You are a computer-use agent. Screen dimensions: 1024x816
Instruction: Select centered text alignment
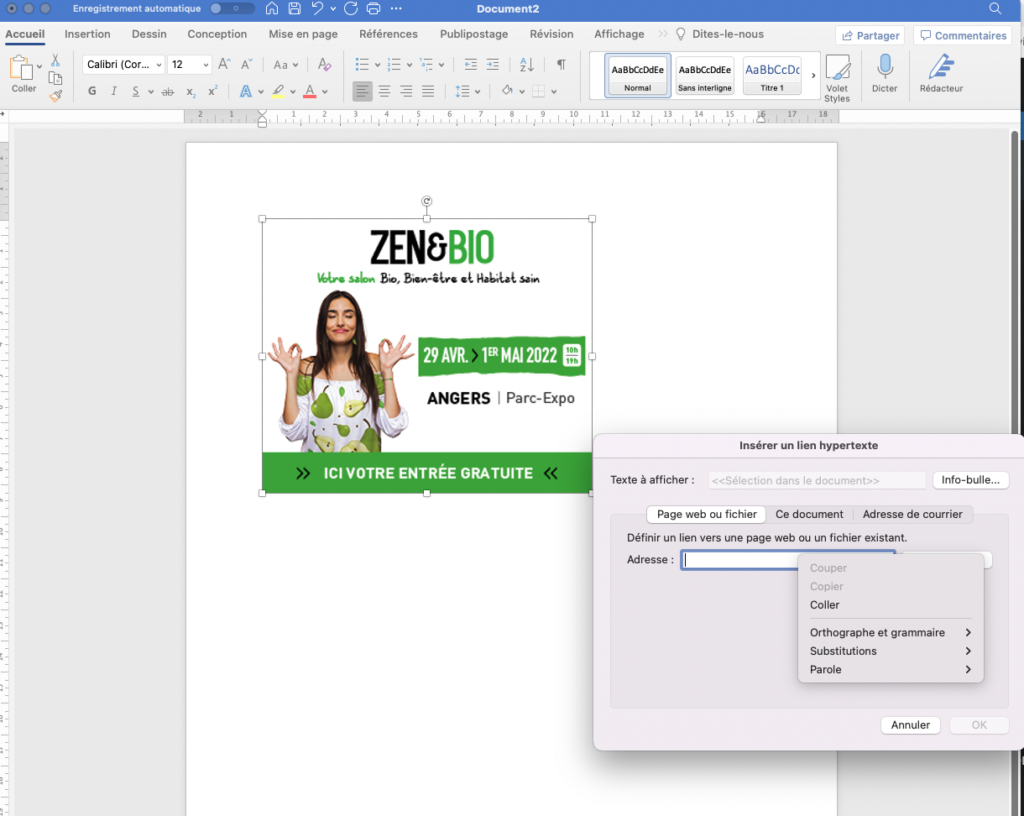(x=384, y=91)
